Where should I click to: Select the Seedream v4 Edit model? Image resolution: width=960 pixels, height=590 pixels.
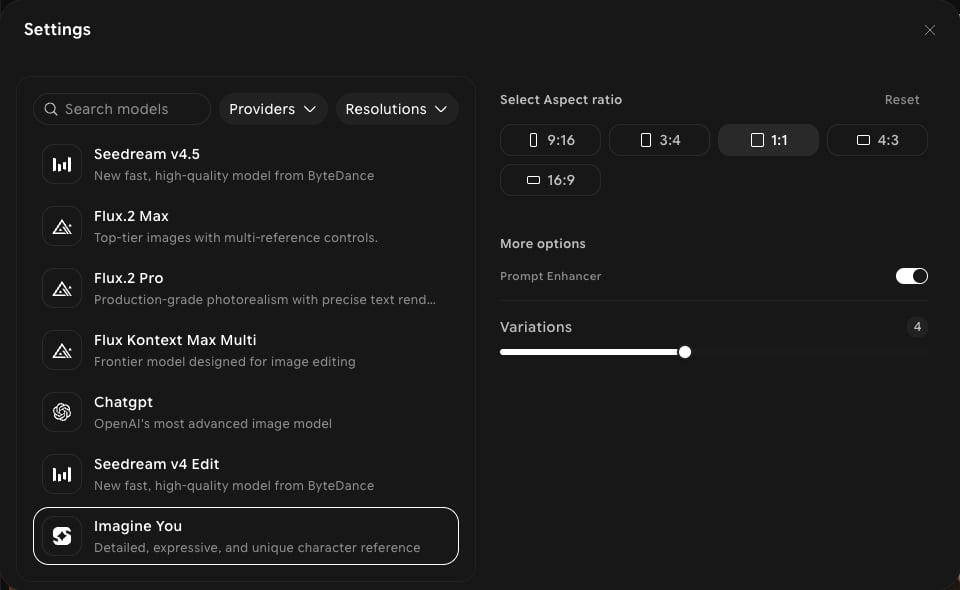click(246, 474)
